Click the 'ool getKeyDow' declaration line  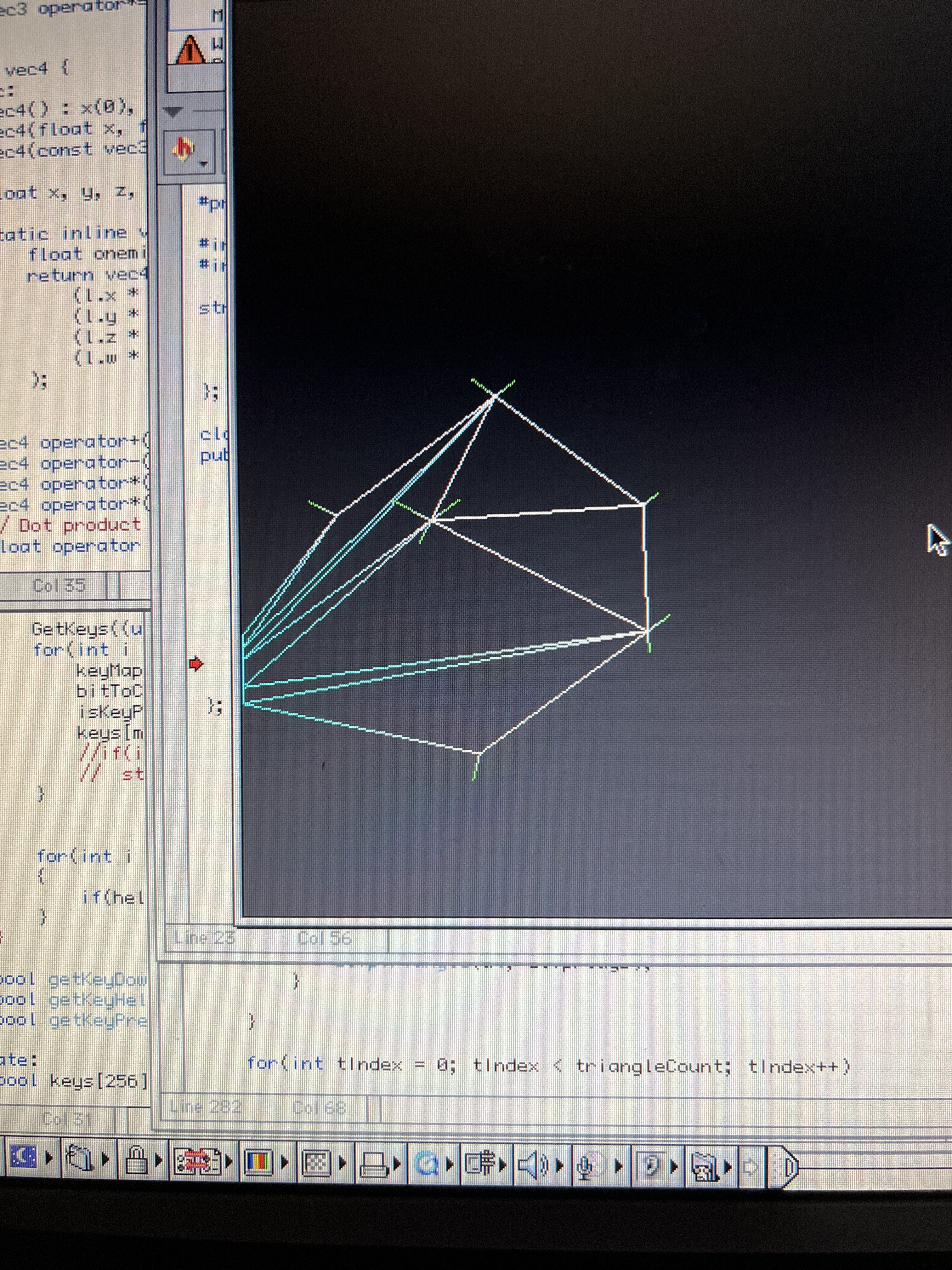(x=73, y=980)
